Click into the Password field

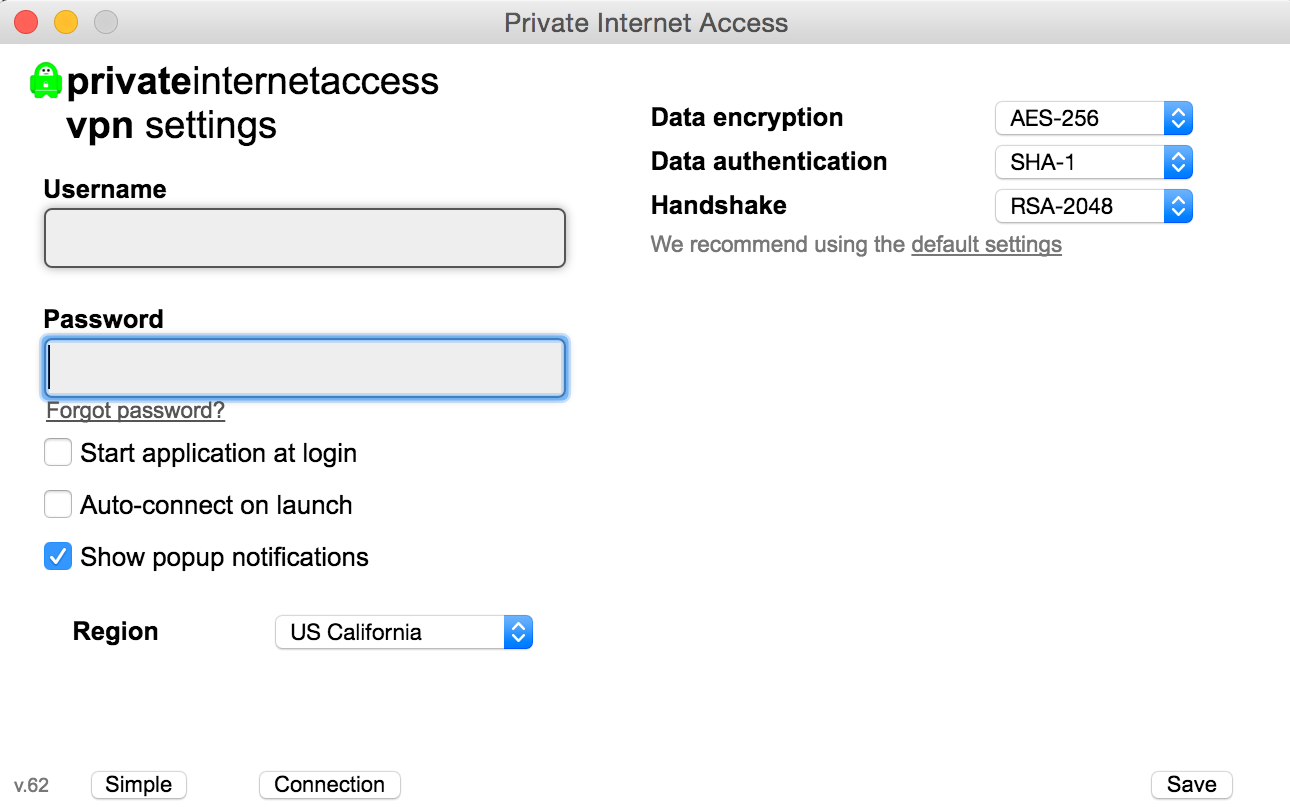pos(305,368)
